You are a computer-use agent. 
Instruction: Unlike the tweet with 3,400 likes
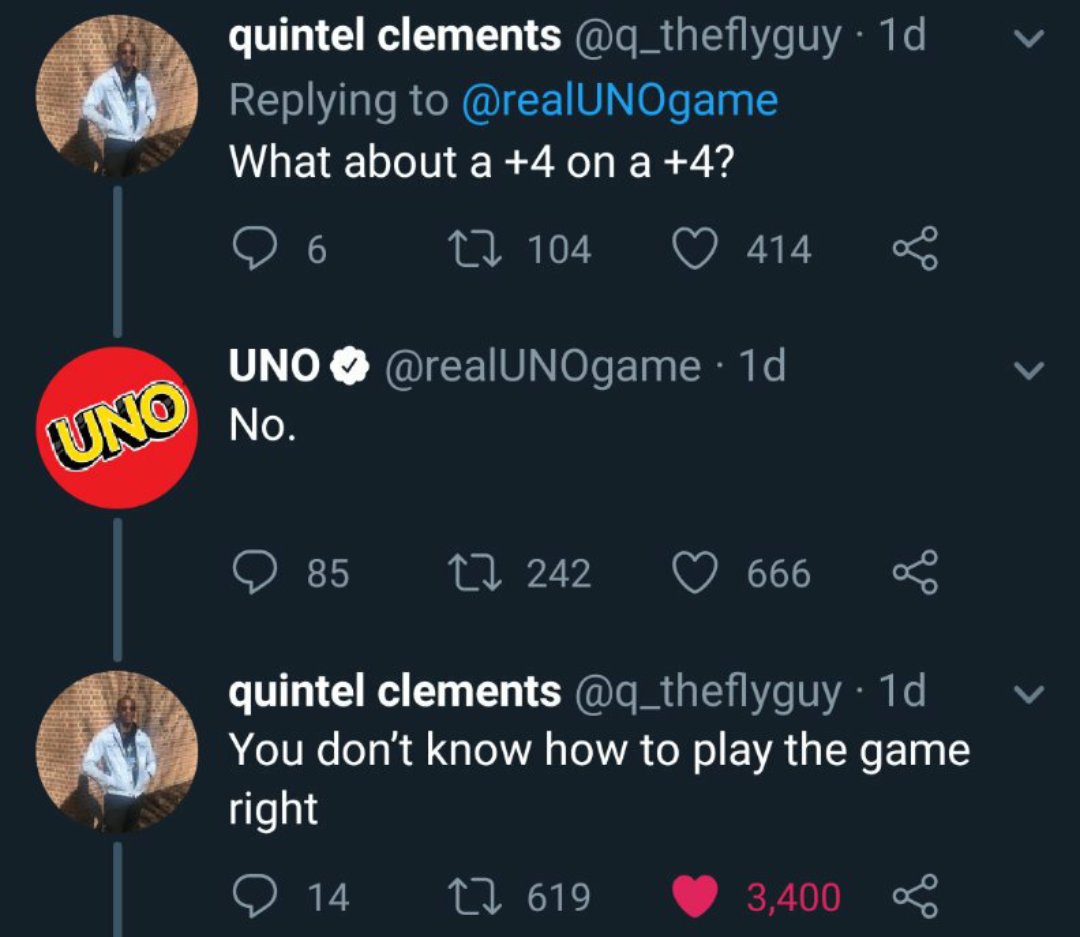694,897
